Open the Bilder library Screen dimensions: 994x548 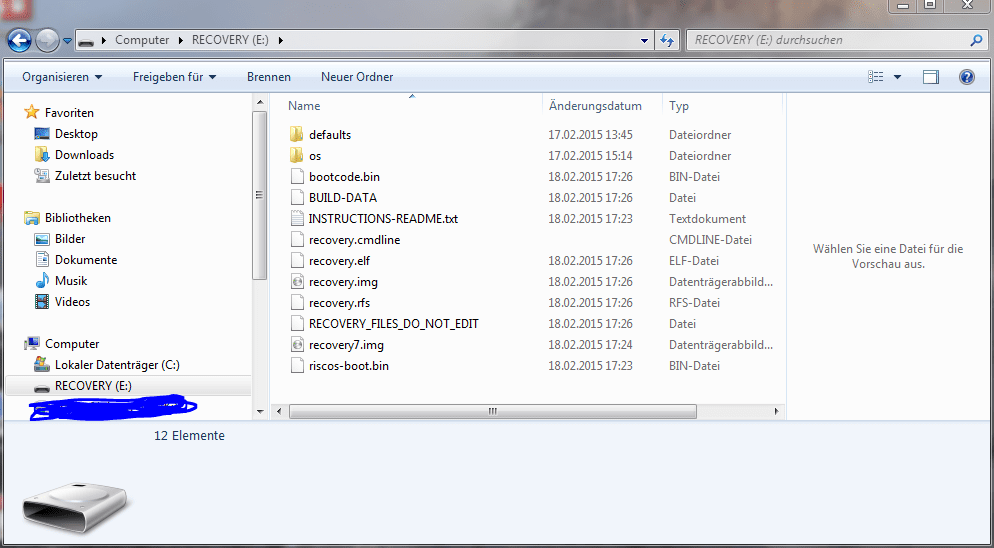70,238
